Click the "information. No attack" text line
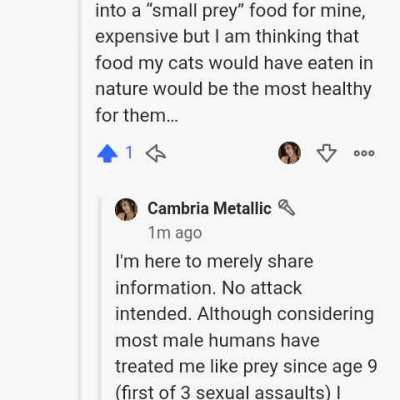This screenshot has width=400, height=400. click(x=208, y=288)
